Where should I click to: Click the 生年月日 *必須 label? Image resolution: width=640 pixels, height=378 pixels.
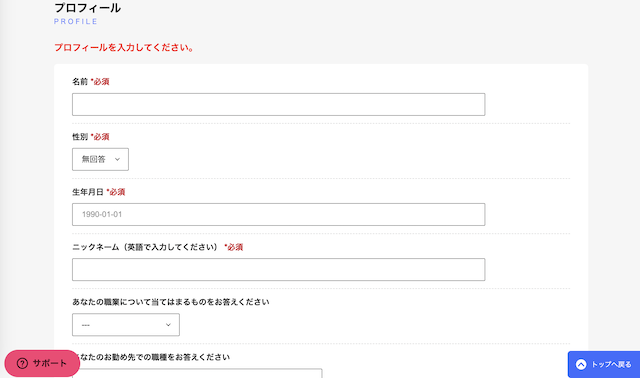pos(98,192)
